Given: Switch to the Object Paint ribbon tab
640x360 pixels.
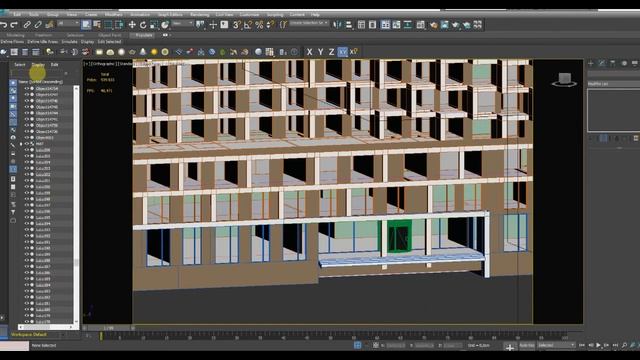Looking at the screenshot, I should tap(109, 36).
